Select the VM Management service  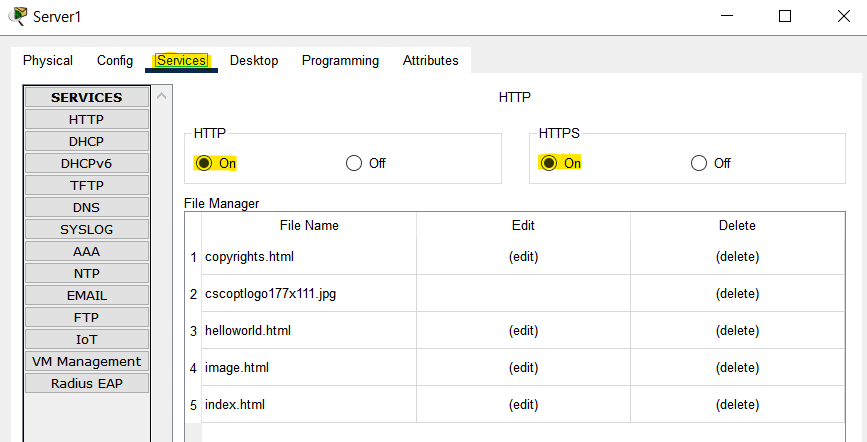pos(87,361)
